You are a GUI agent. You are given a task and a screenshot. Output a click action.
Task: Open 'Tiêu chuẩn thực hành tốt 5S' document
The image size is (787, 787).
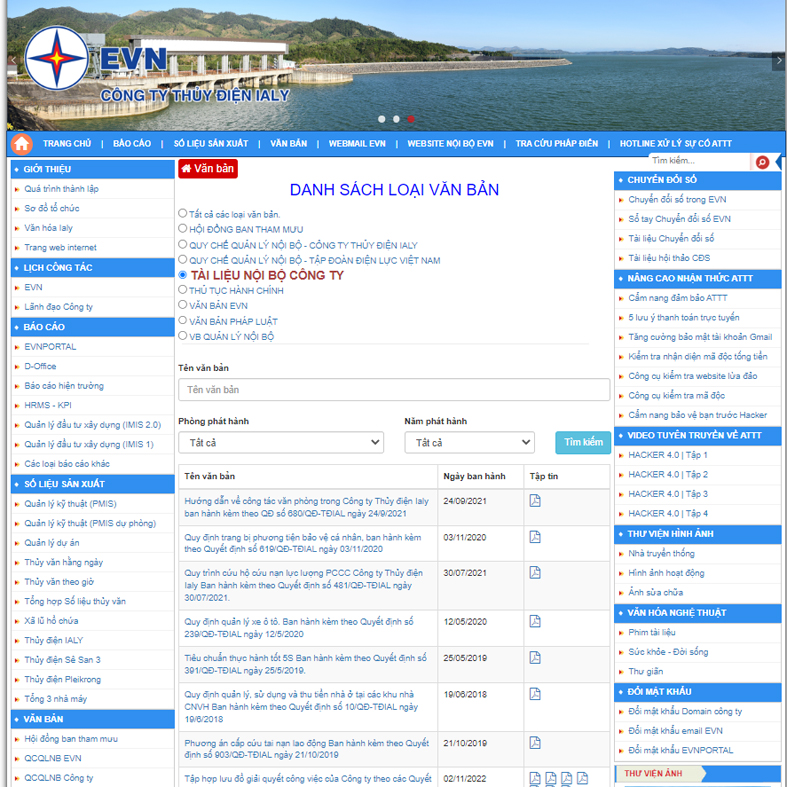pyautogui.click(x=305, y=664)
